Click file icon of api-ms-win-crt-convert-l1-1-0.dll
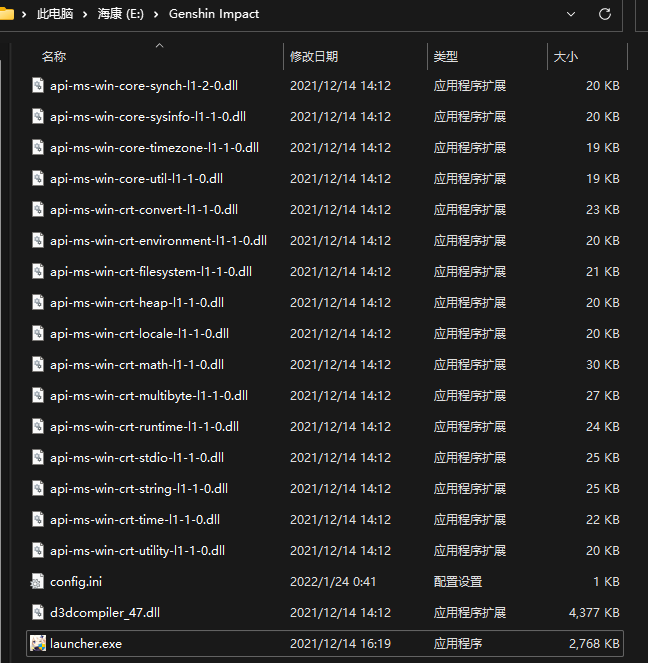Viewport: 648px width, 663px height. tap(38, 209)
